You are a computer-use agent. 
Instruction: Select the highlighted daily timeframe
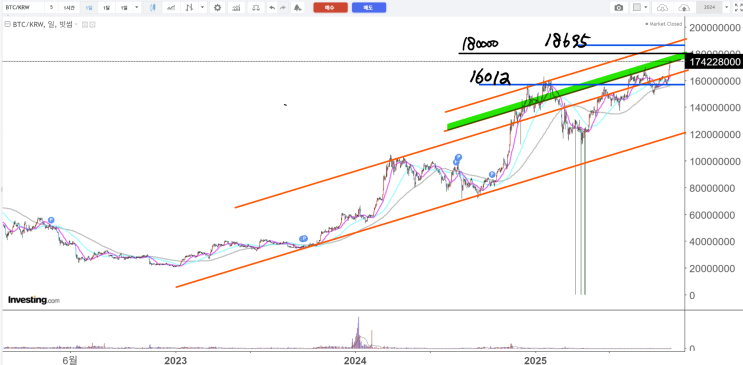click(x=89, y=8)
